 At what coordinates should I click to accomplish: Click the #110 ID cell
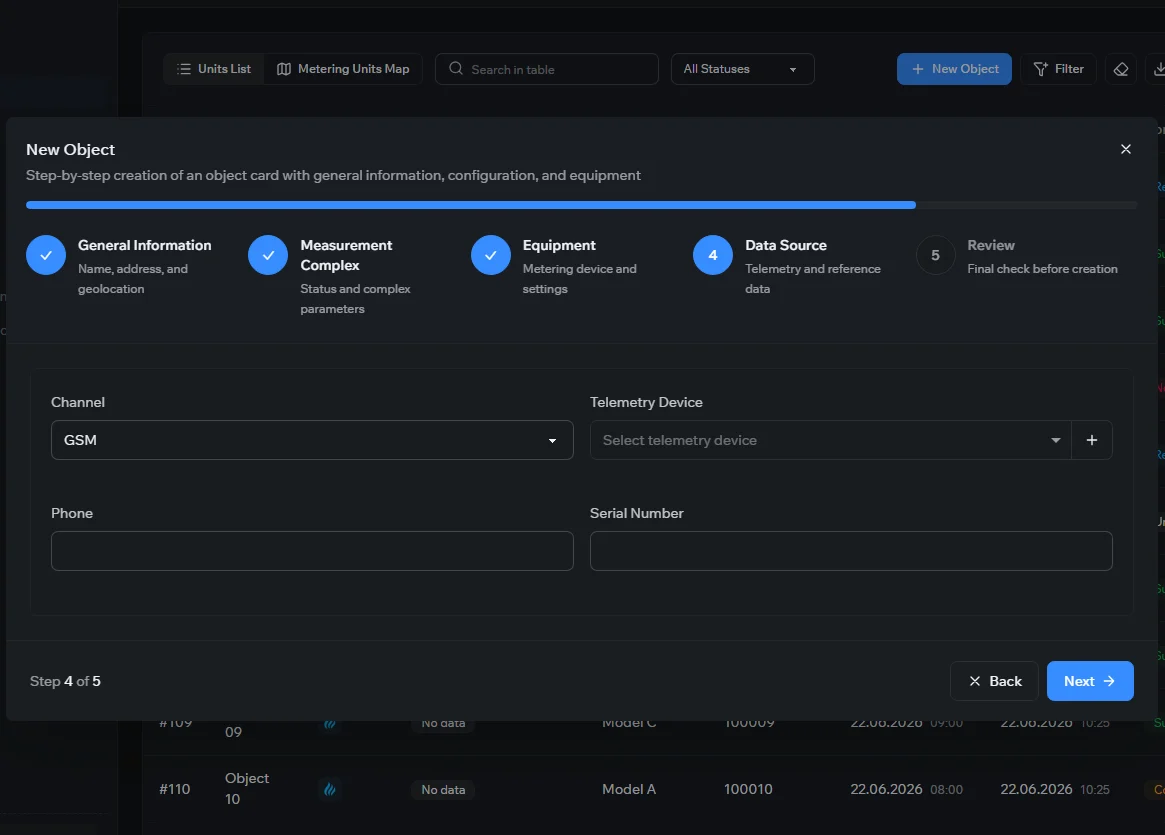175,789
